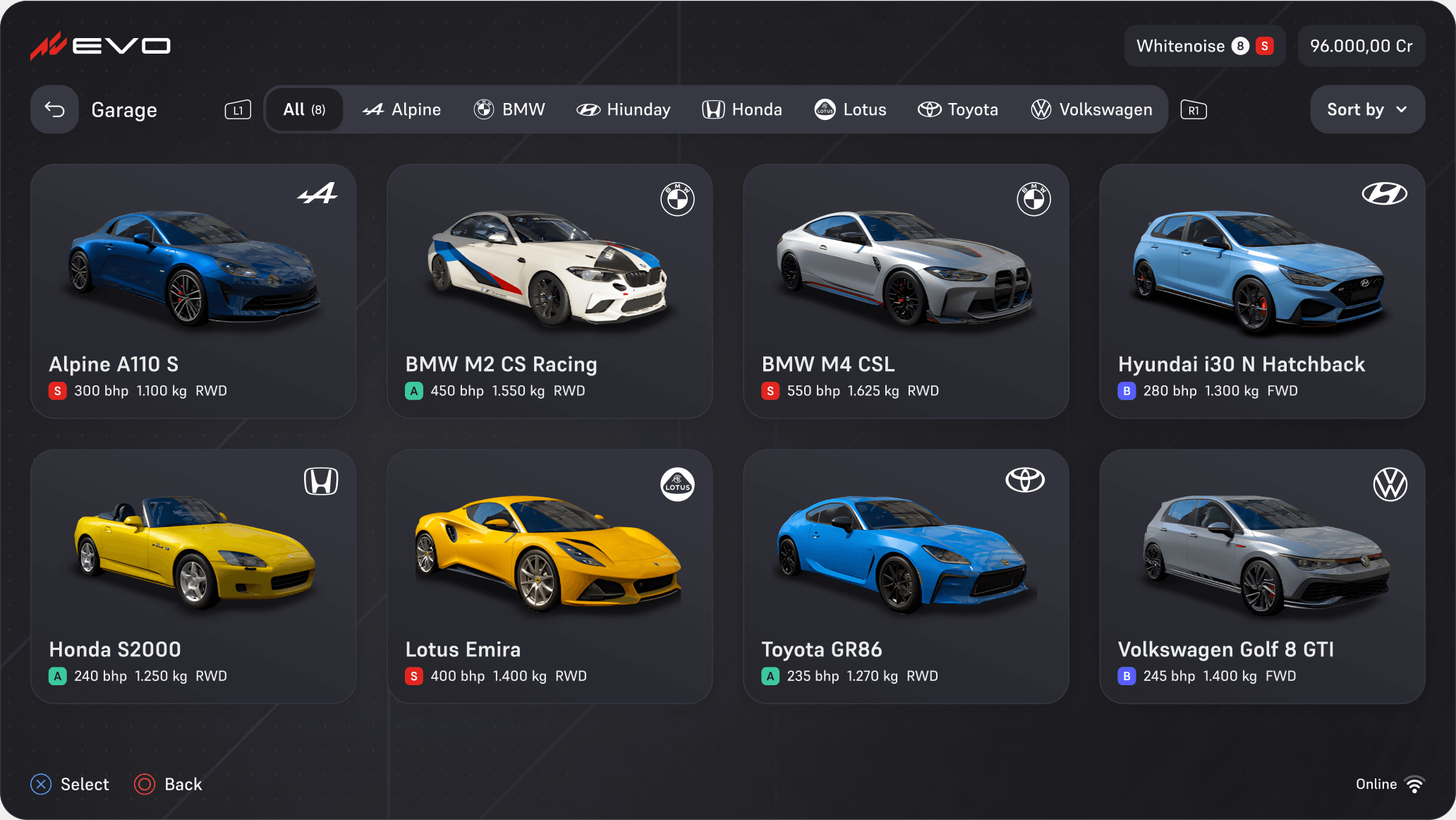The width and height of the screenshot is (1456, 820).
Task: Click A class badge on BMW M2 CS Racing
Action: point(414,391)
